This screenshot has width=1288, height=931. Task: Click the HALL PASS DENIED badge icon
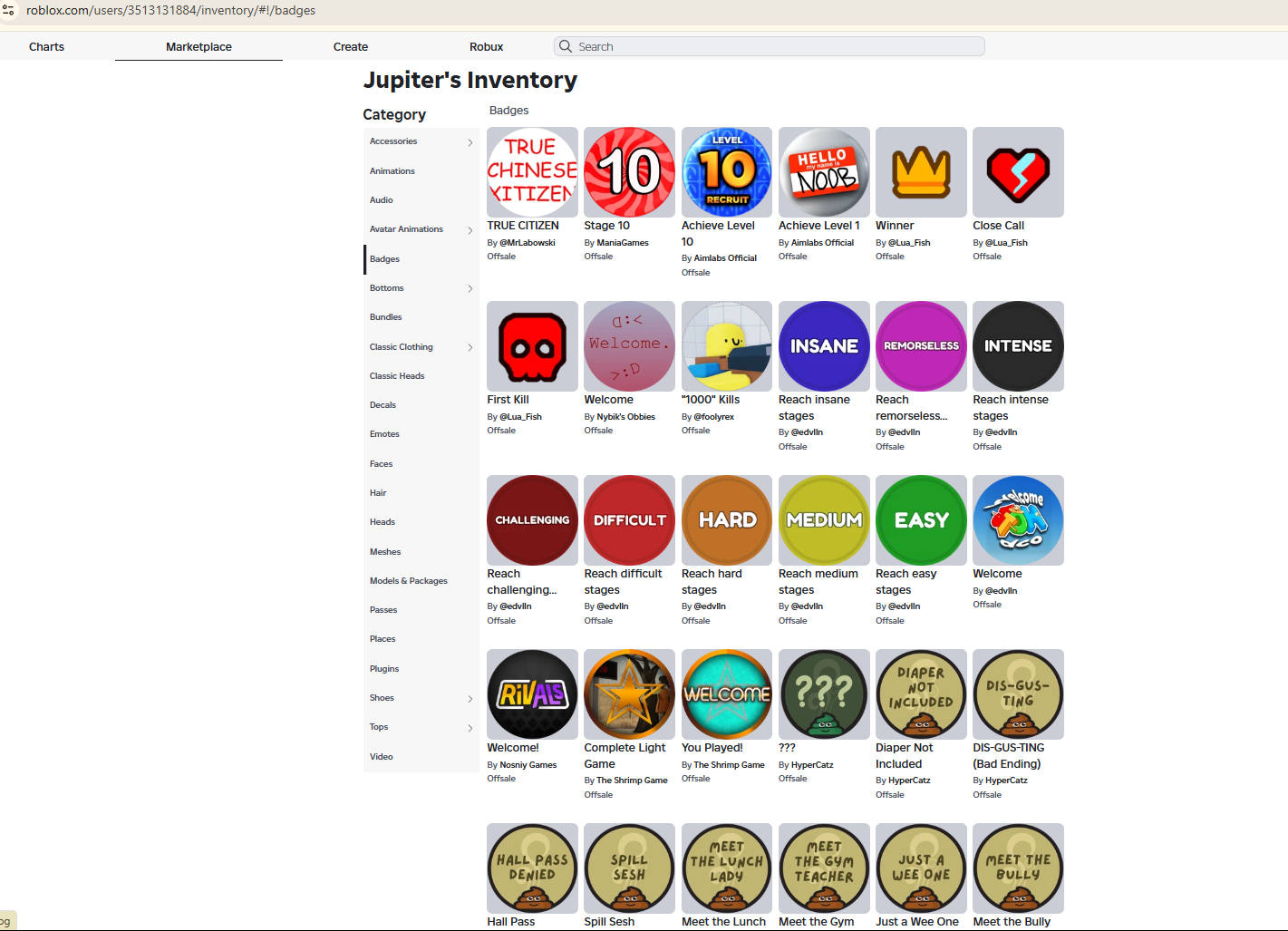[532, 868]
